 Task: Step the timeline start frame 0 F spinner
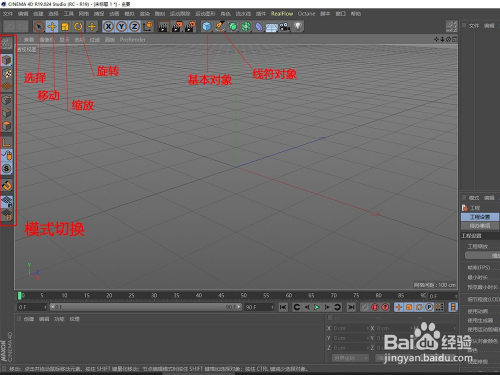[x=45, y=307]
